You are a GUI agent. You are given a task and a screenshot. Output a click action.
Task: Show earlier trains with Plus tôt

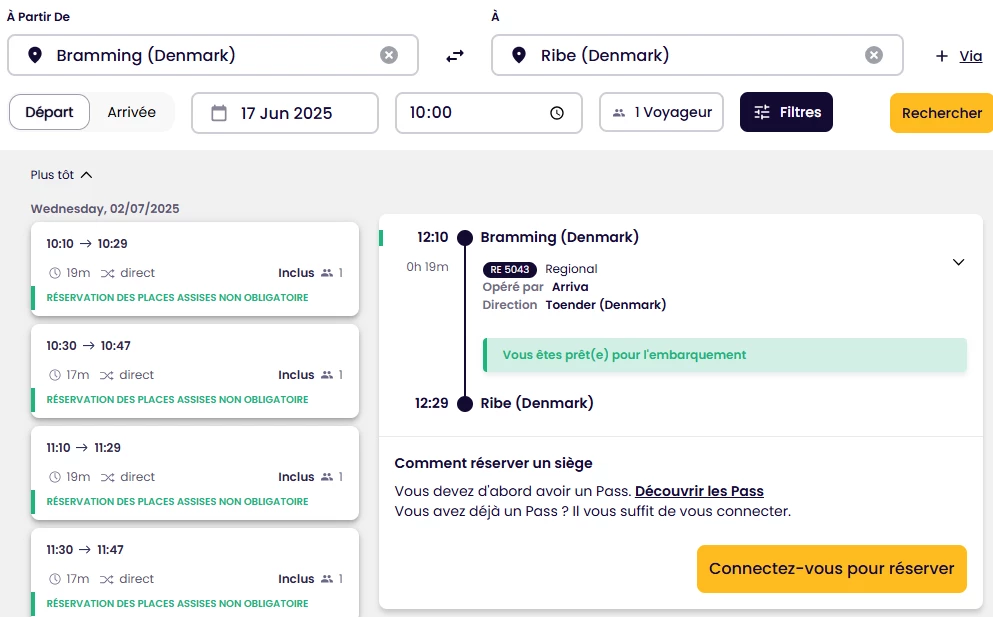pos(61,175)
